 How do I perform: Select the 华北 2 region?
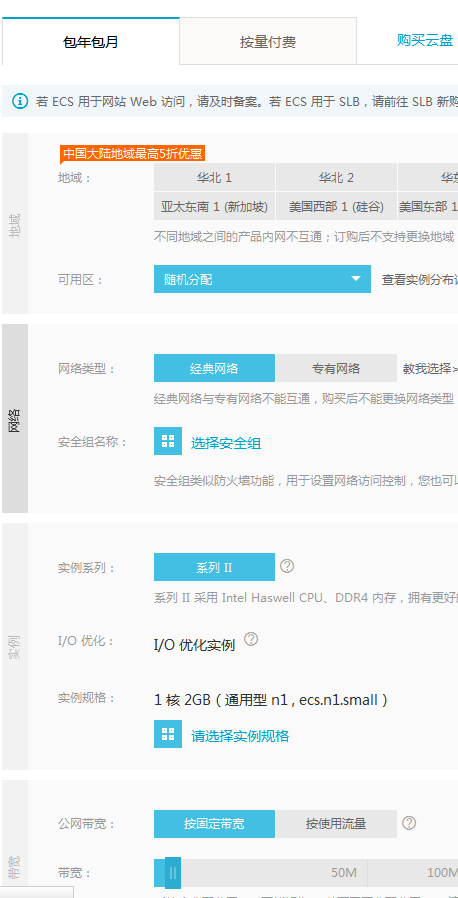click(x=337, y=178)
